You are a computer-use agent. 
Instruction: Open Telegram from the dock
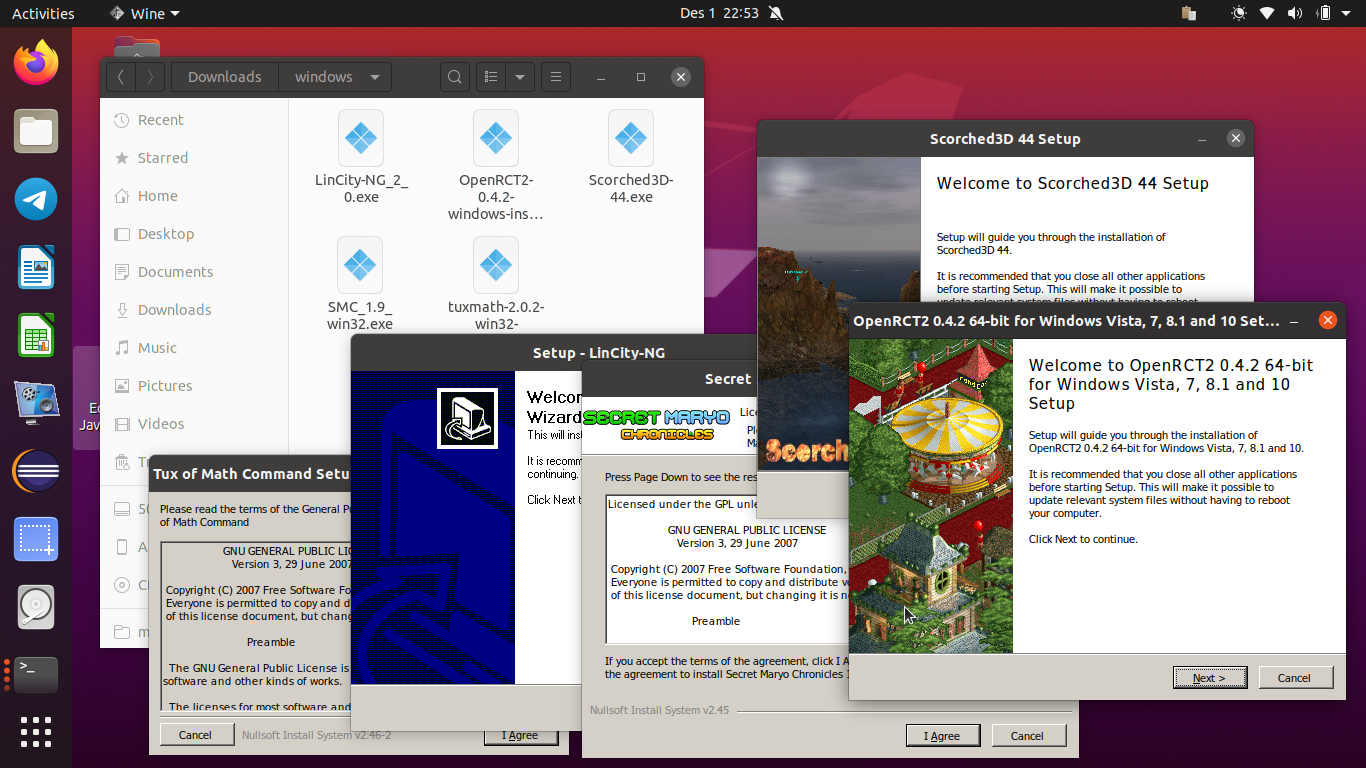[x=36, y=200]
